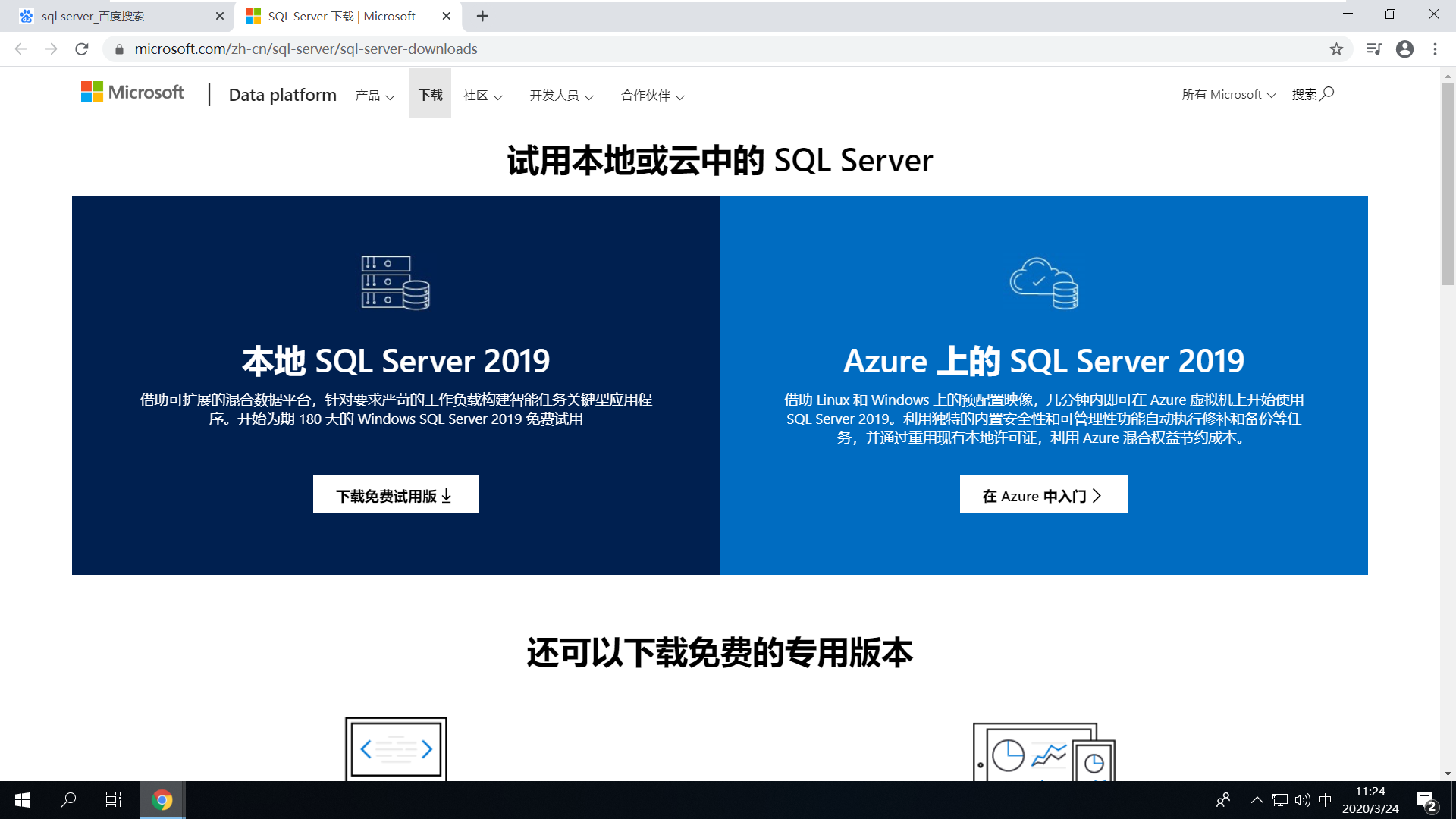1456x819 pixels.
Task: Expand the 产品 dropdown
Action: [375, 95]
